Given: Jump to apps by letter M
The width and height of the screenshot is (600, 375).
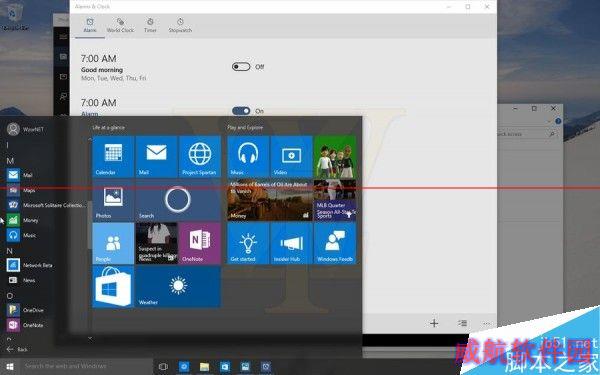Looking at the screenshot, I should pyautogui.click(x=10, y=161).
